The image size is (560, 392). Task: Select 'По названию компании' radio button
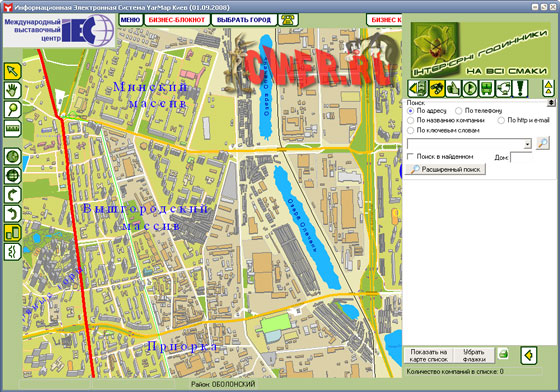coord(411,120)
